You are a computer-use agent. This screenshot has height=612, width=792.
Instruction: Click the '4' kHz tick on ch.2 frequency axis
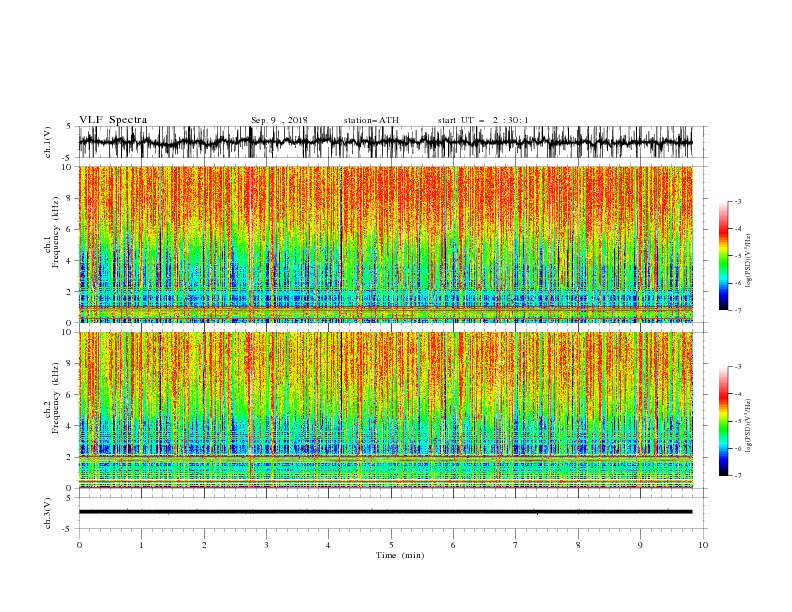69,426
